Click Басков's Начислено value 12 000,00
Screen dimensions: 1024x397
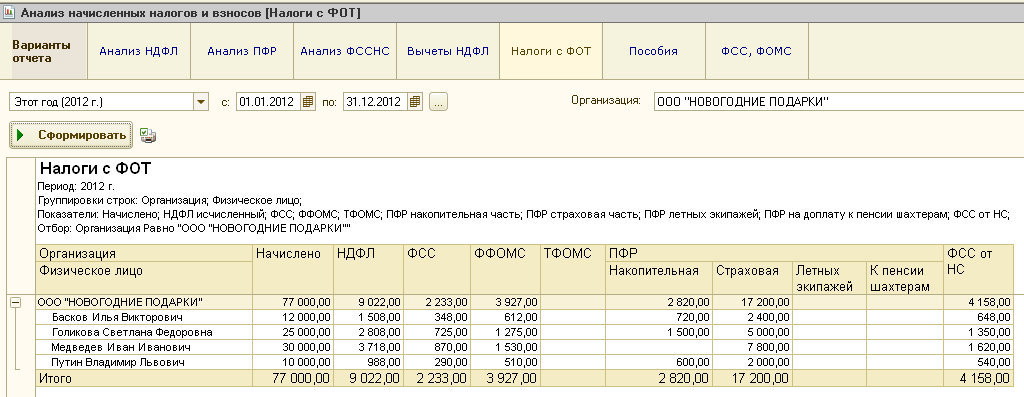pos(306,317)
